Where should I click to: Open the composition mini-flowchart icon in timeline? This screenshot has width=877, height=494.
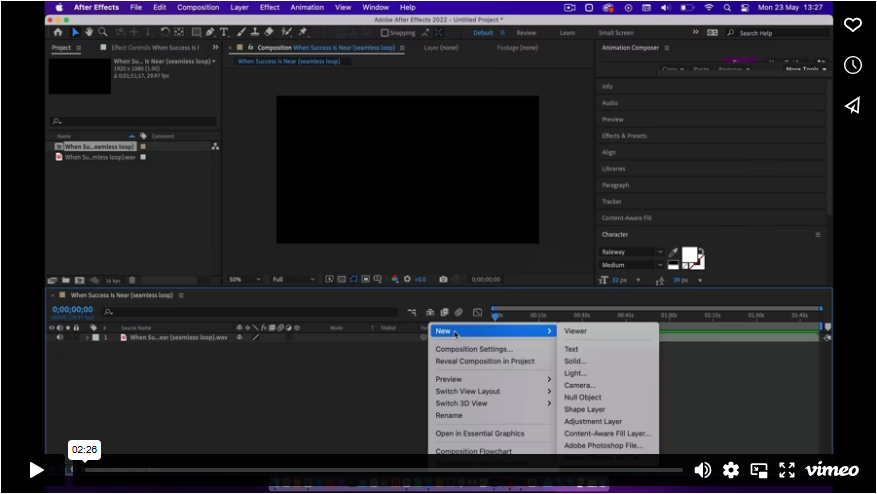(x=412, y=312)
